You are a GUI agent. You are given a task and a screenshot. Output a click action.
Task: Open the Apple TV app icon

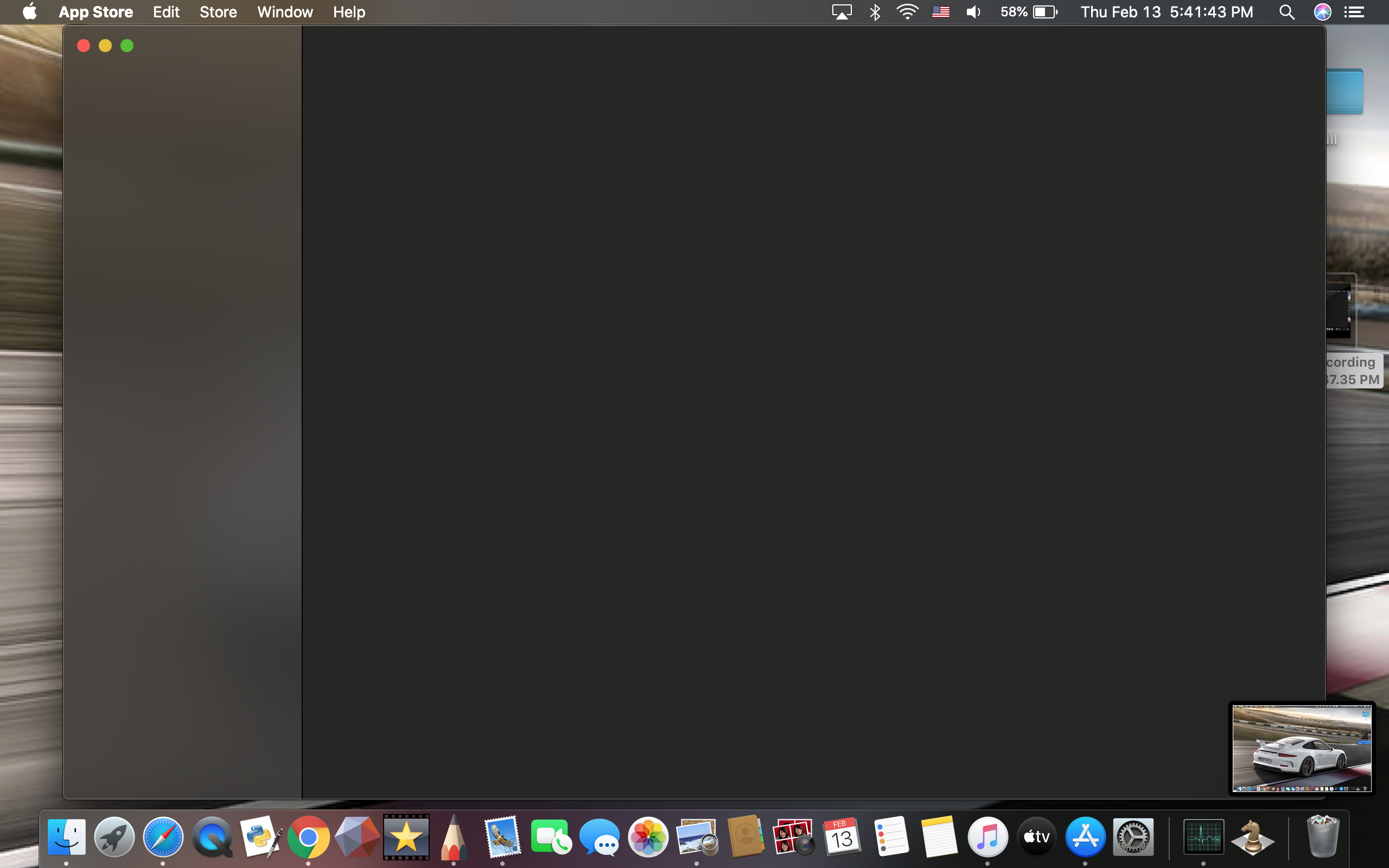(1036, 837)
